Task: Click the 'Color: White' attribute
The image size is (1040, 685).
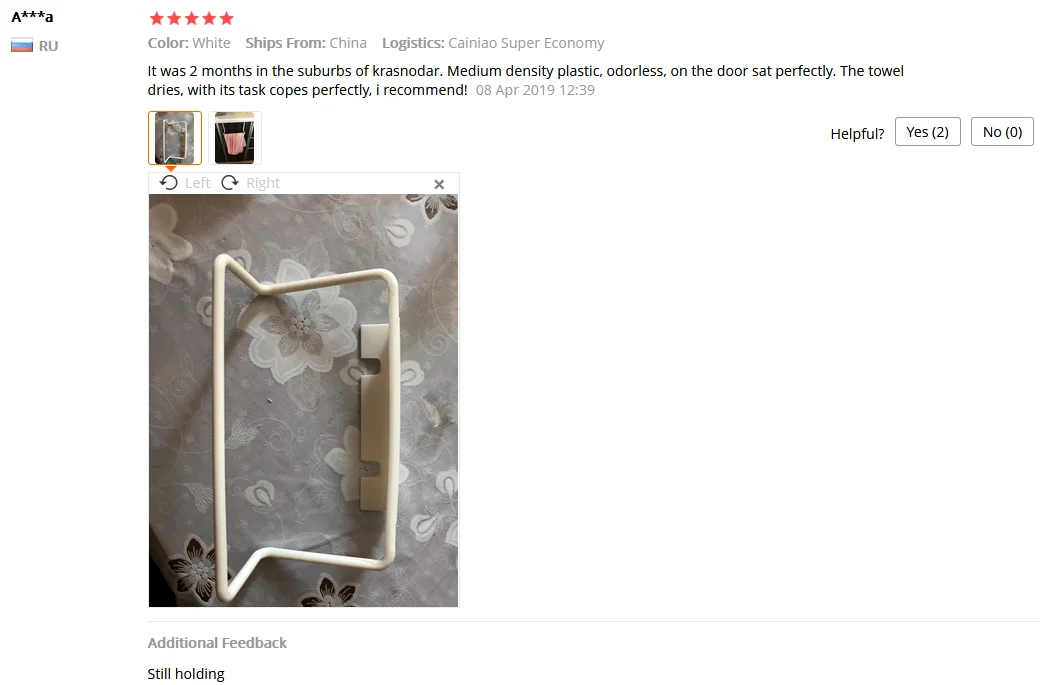Action: [x=189, y=43]
